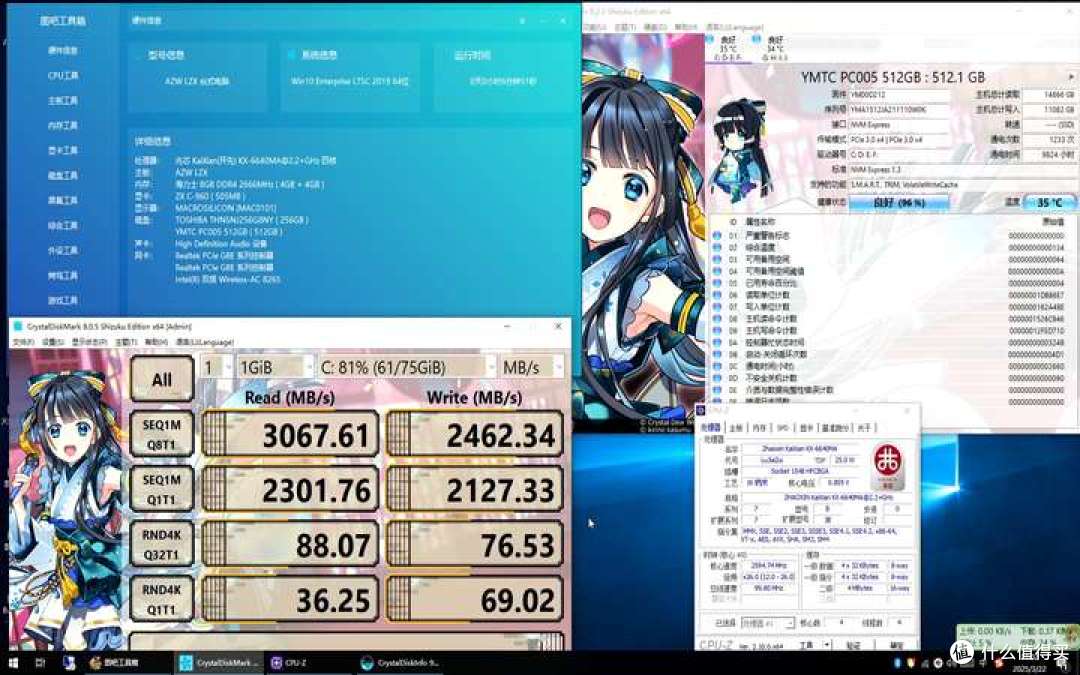
Task: Open 综合工具 in the 图吧工具箱 sidebar
Action: 63,225
